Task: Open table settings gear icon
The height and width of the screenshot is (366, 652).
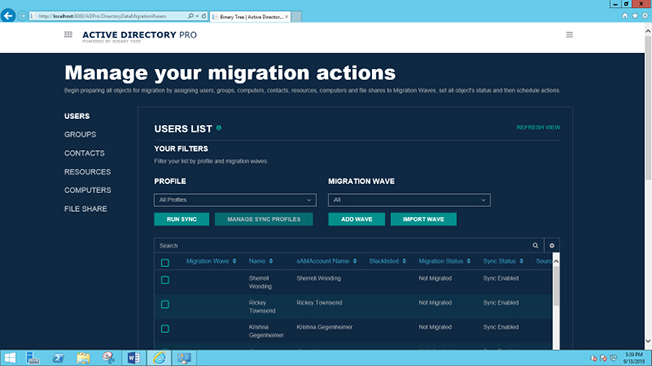Action: pos(552,245)
